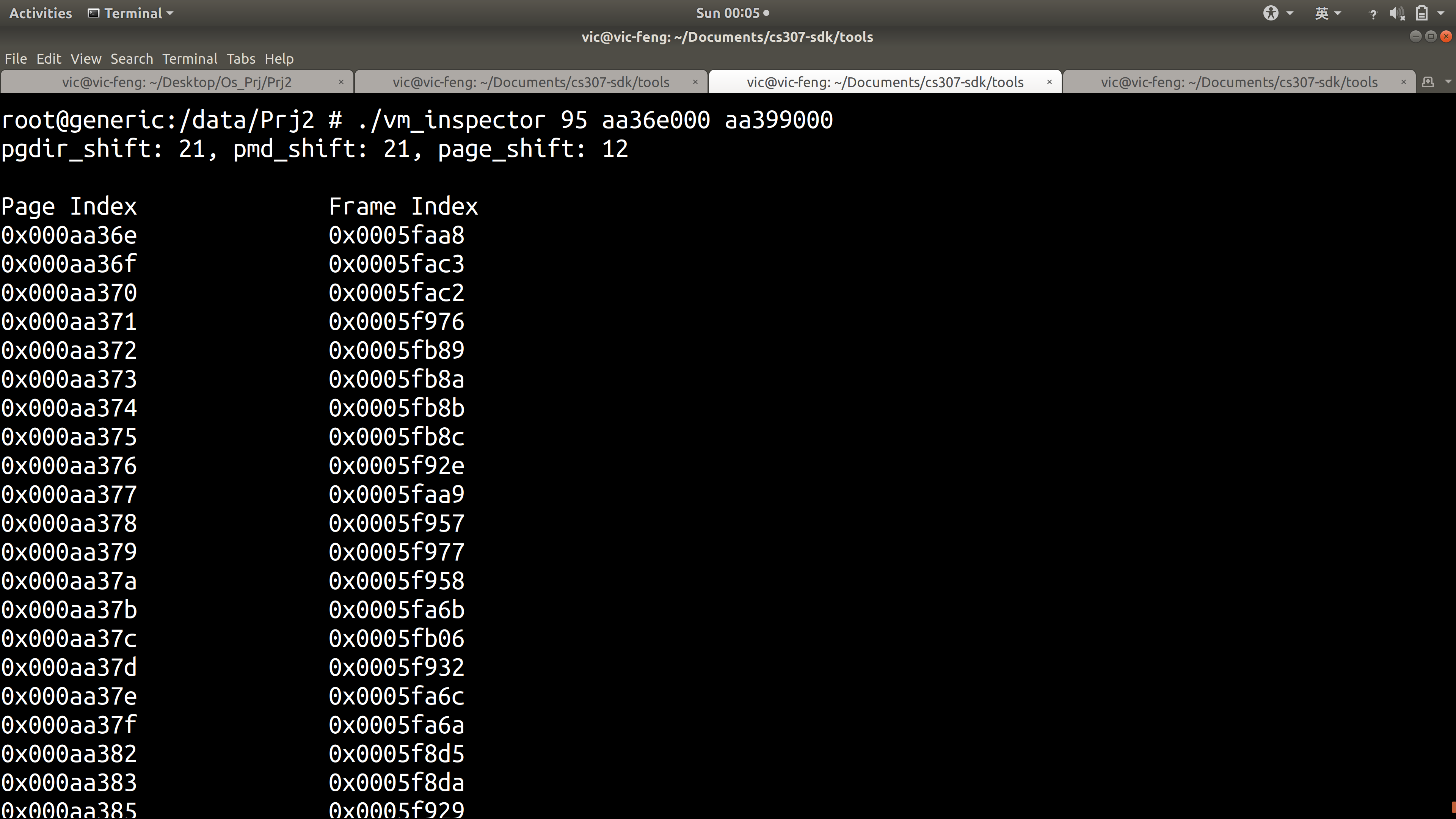The height and width of the screenshot is (819, 1456).
Task: Click the Terminal icon beside the app menu
Action: point(94,13)
